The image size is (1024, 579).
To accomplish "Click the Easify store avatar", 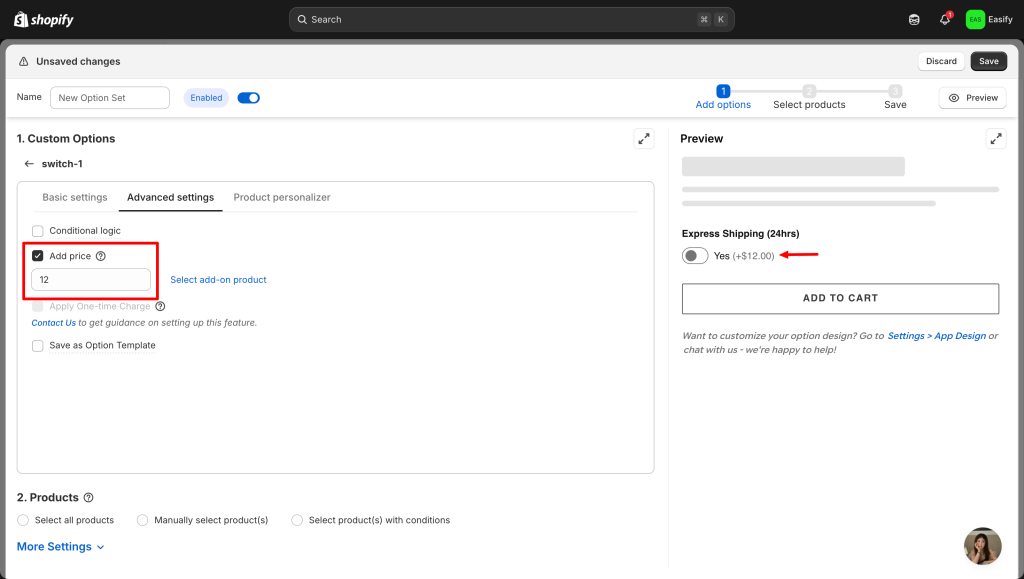I will [975, 20].
